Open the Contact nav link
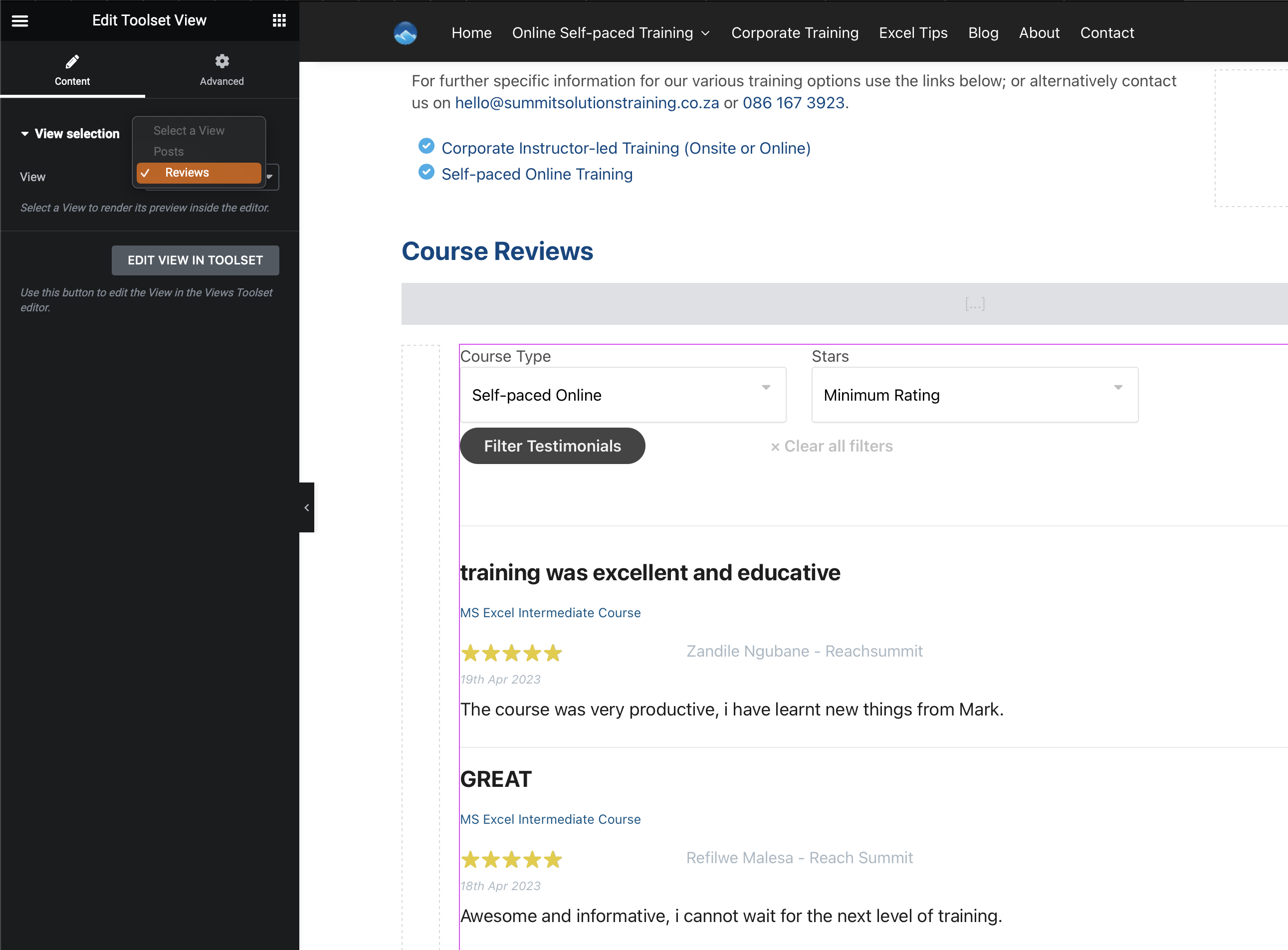Viewport: 1288px width, 950px height. [x=1107, y=33]
